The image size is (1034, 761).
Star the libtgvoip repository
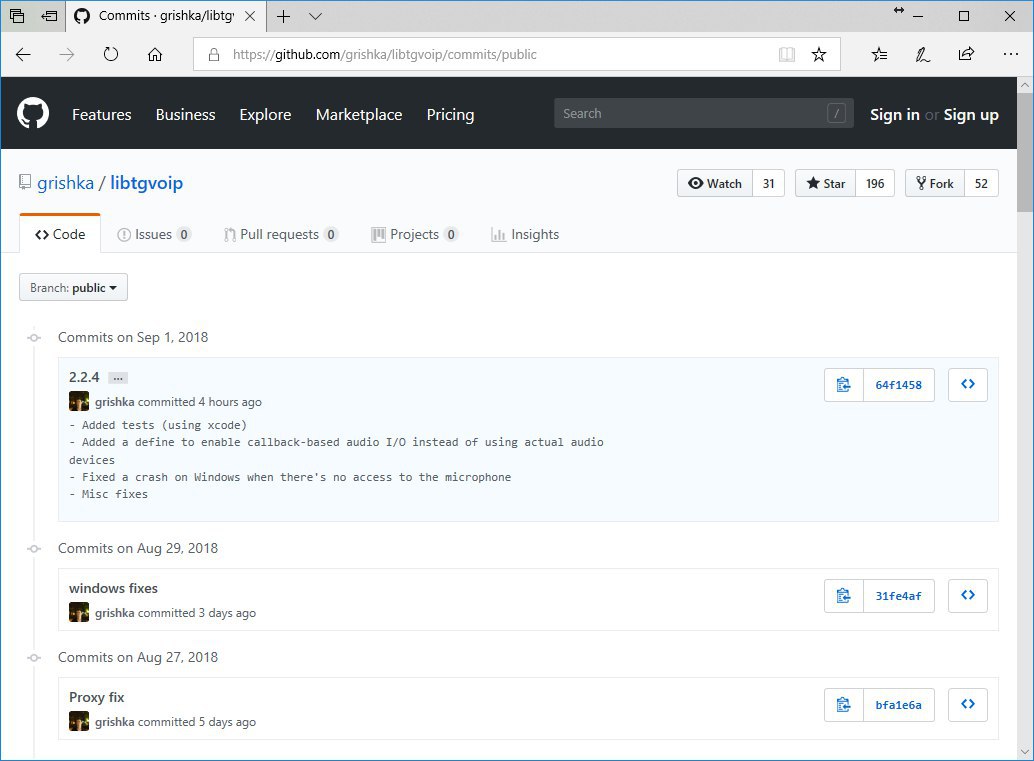pyautogui.click(x=826, y=183)
